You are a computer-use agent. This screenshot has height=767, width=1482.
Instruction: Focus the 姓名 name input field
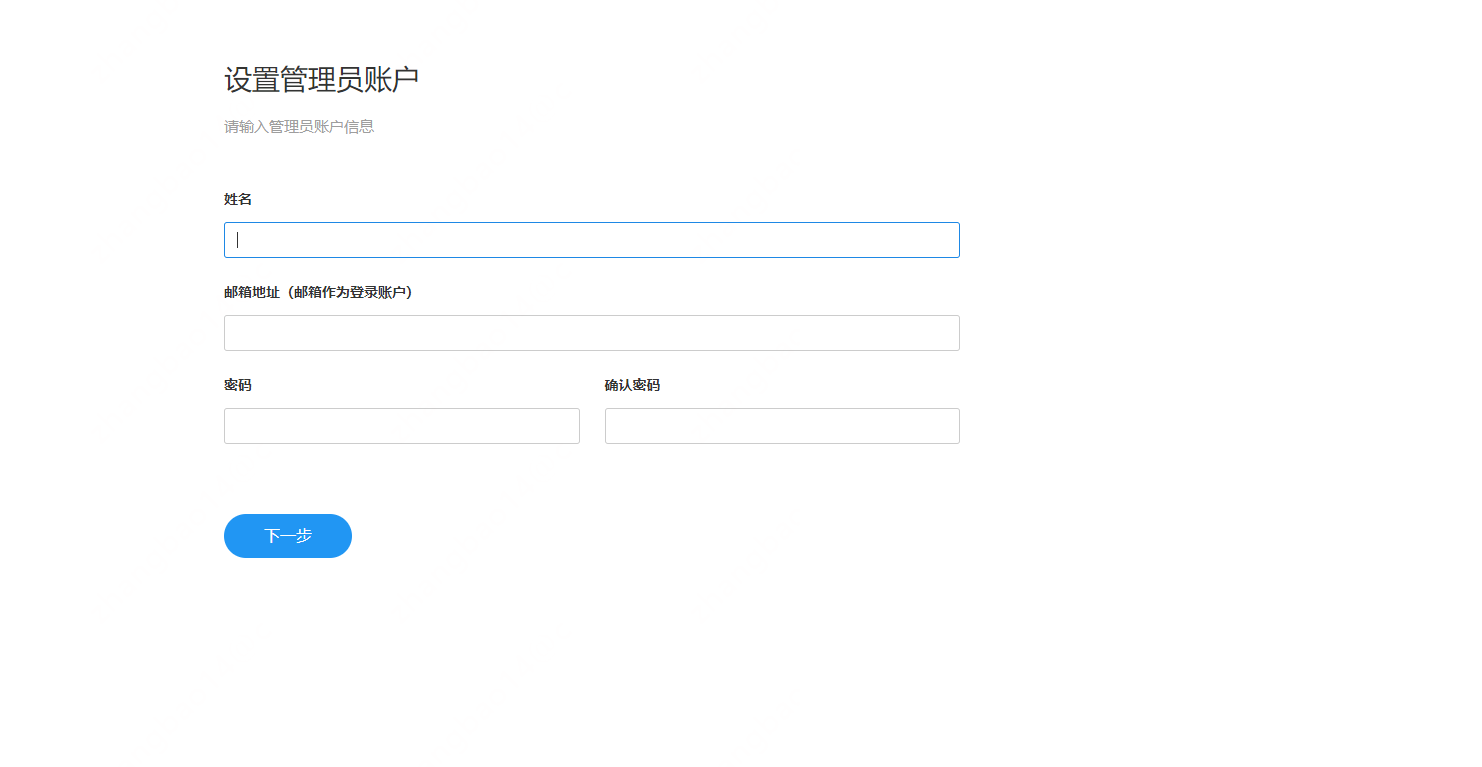[x=592, y=240]
